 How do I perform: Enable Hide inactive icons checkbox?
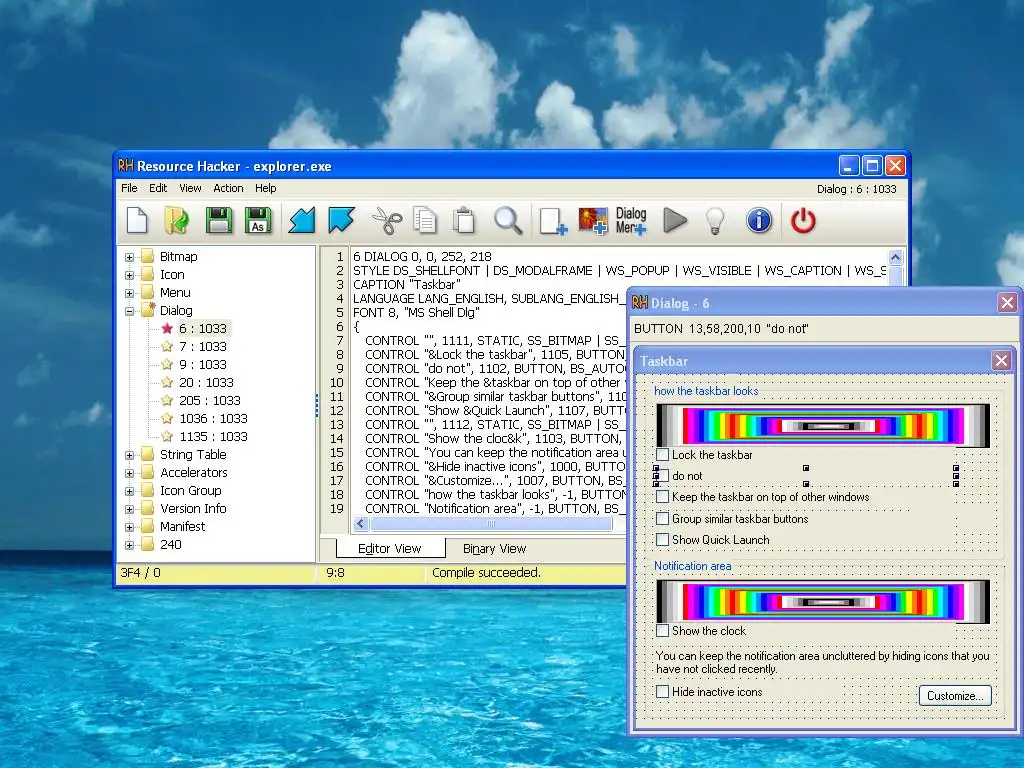click(x=662, y=692)
